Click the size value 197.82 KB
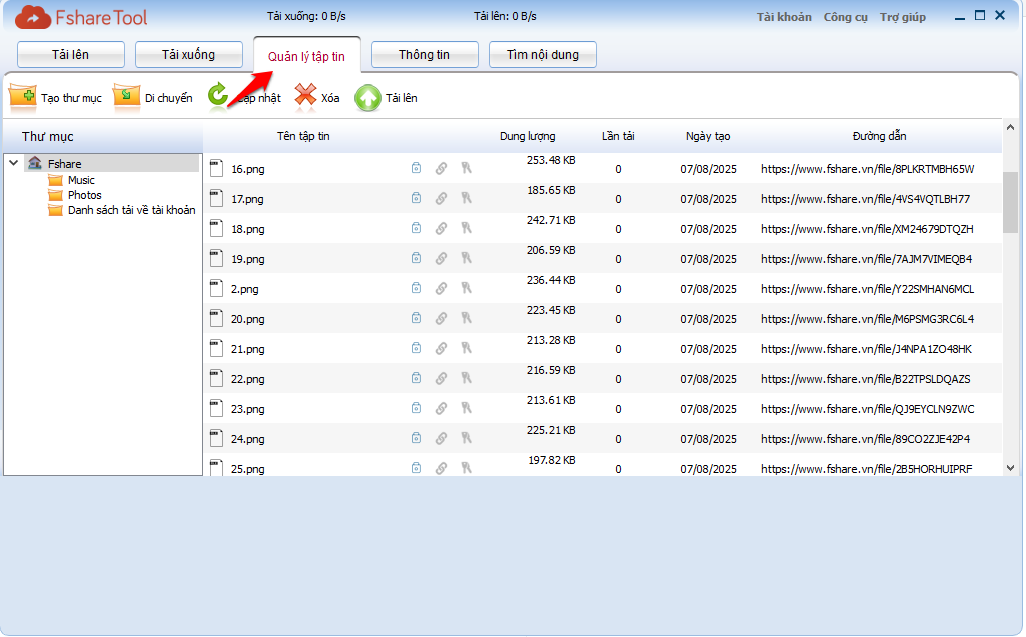This screenshot has height=637, width=1026. [x=552, y=460]
